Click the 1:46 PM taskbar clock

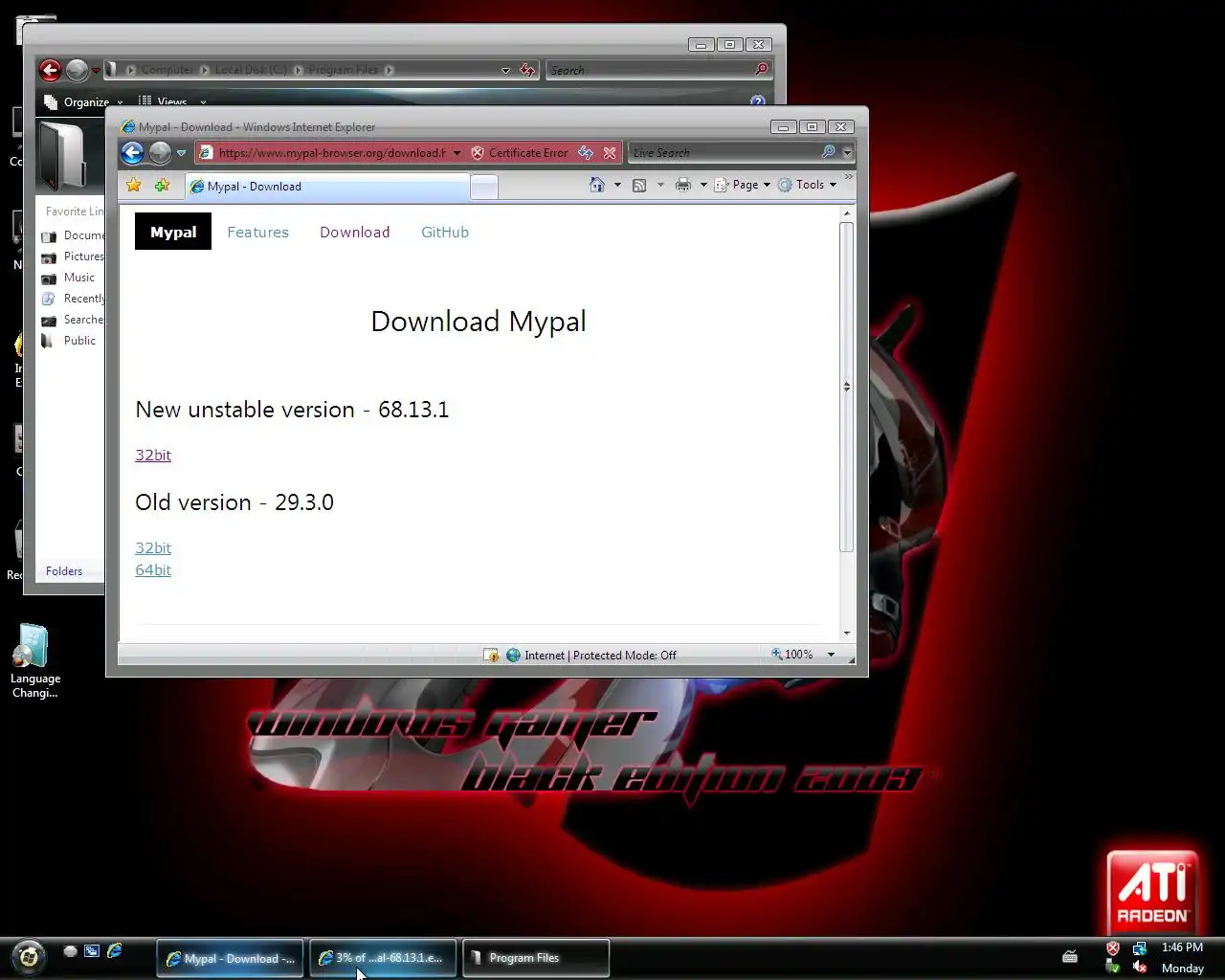pos(1182,947)
